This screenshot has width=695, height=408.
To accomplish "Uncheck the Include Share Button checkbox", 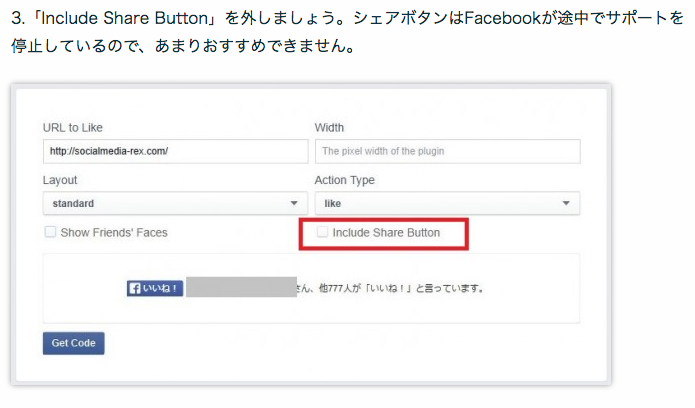I will point(322,232).
